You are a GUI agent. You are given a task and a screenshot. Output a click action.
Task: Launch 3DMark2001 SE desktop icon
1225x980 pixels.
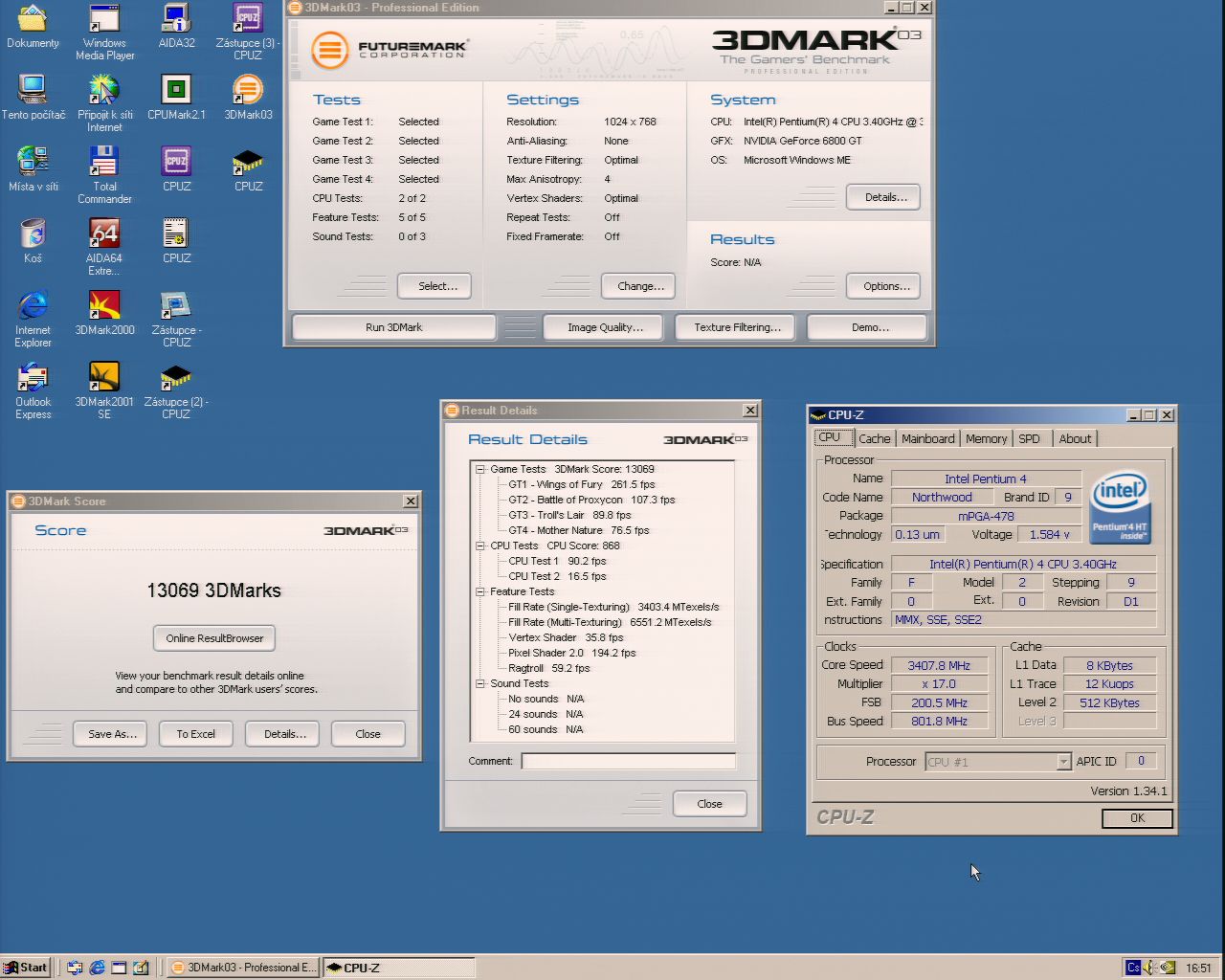[x=104, y=390]
